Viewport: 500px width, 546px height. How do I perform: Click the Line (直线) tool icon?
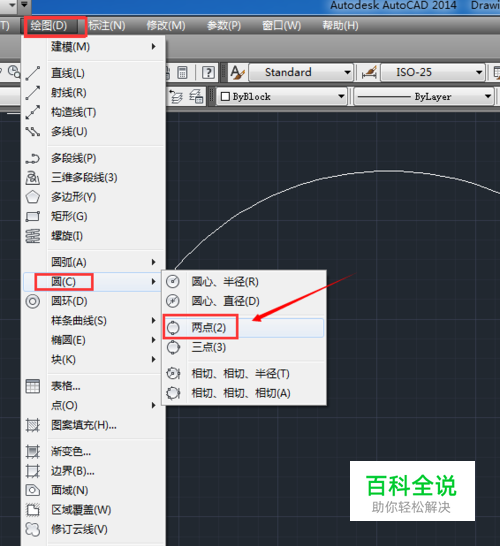coord(33,73)
